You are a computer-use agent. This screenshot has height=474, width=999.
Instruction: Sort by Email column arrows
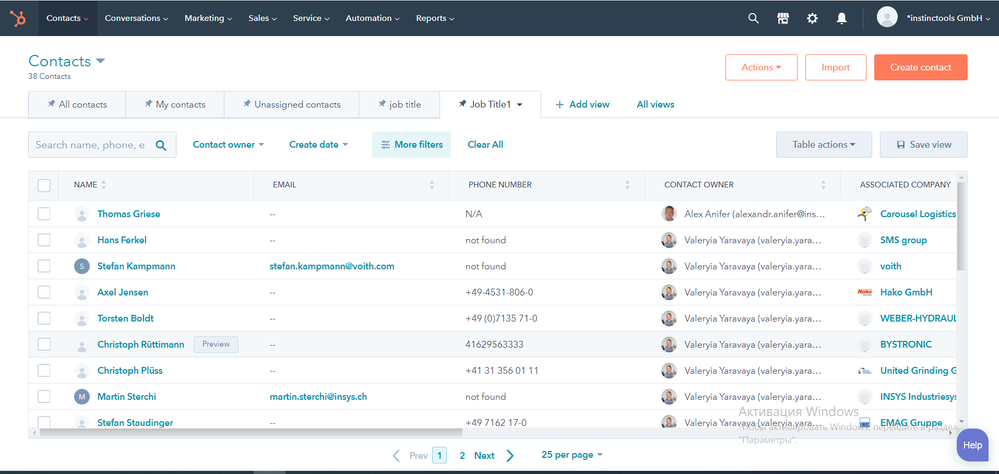click(432, 185)
